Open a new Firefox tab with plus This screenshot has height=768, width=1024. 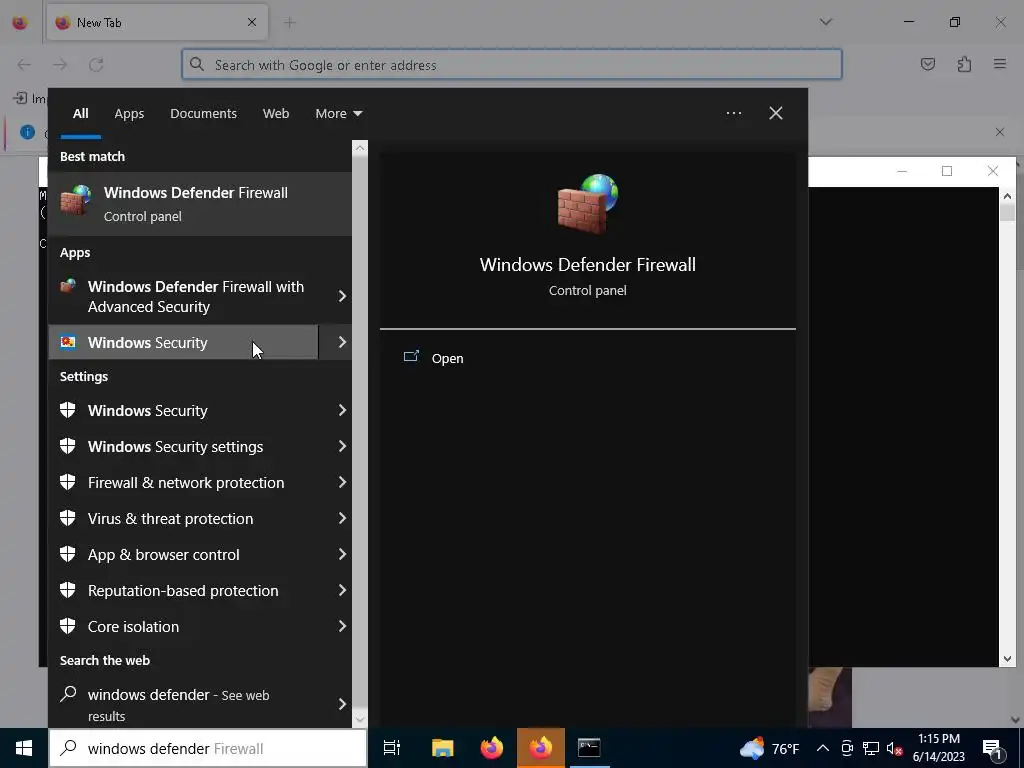pyautogui.click(x=290, y=23)
